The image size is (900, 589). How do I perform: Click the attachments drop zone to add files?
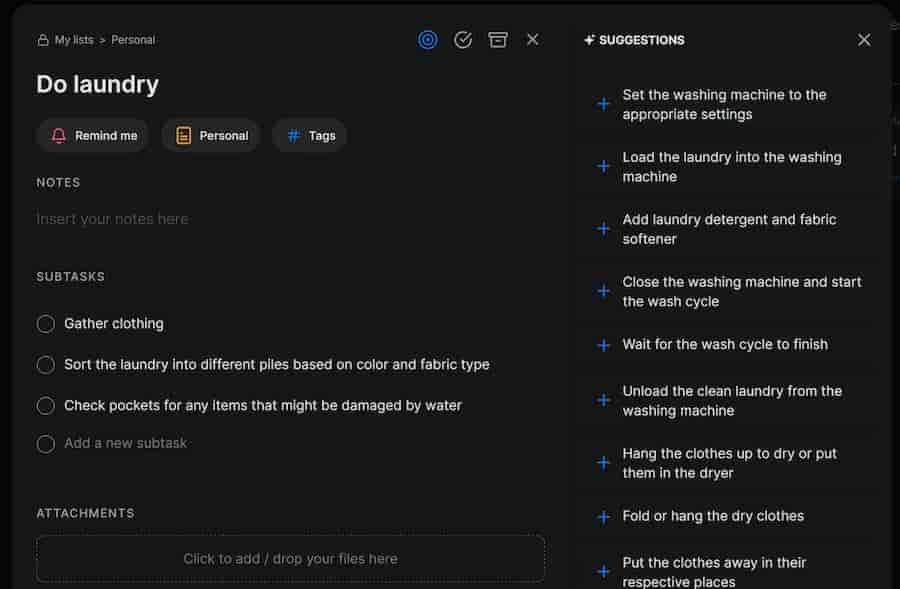290,559
